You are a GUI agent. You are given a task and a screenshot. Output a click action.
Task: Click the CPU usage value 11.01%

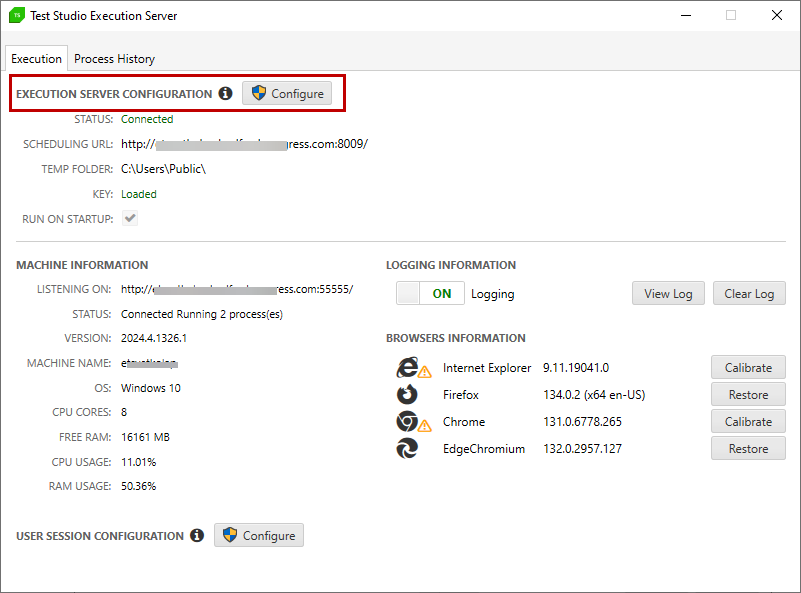pos(138,462)
